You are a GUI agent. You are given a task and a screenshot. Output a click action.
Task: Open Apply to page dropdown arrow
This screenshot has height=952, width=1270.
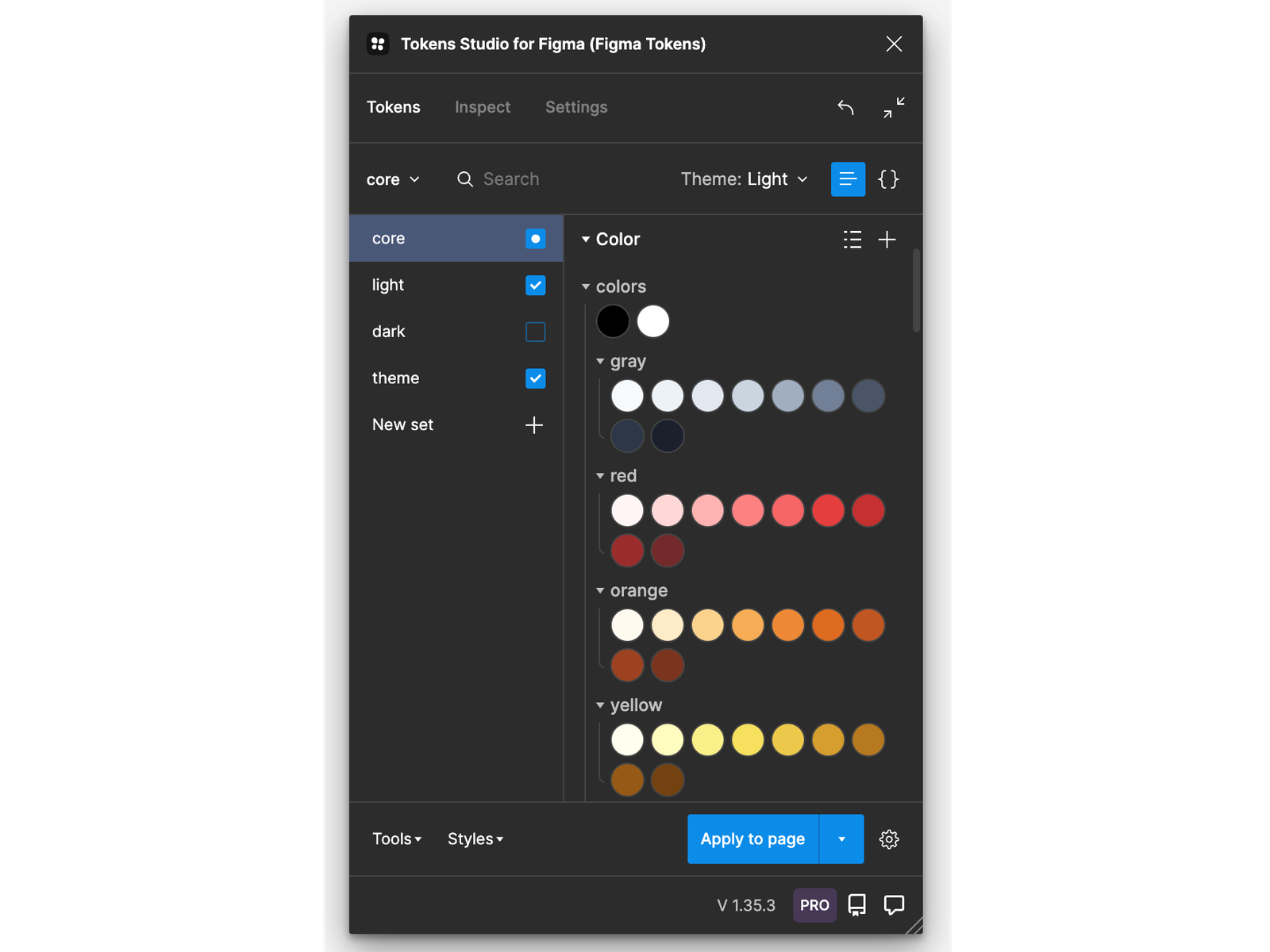pos(841,839)
